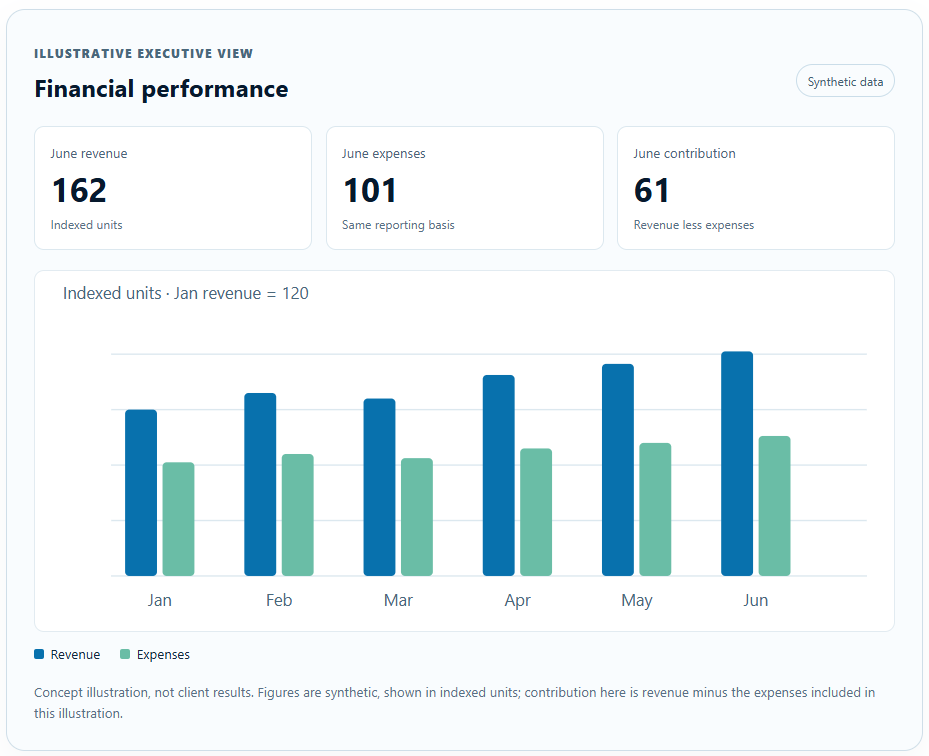Open the June revenue card

[x=173, y=188]
